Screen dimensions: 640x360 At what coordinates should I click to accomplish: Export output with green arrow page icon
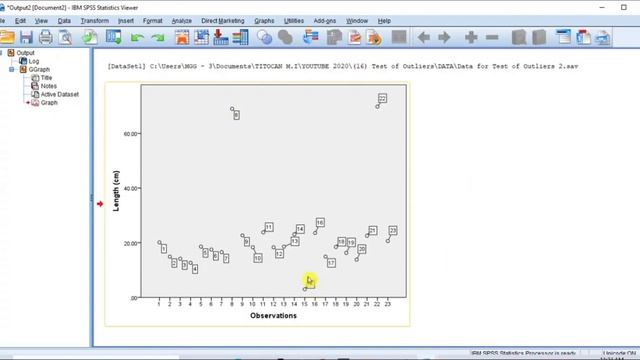point(90,38)
